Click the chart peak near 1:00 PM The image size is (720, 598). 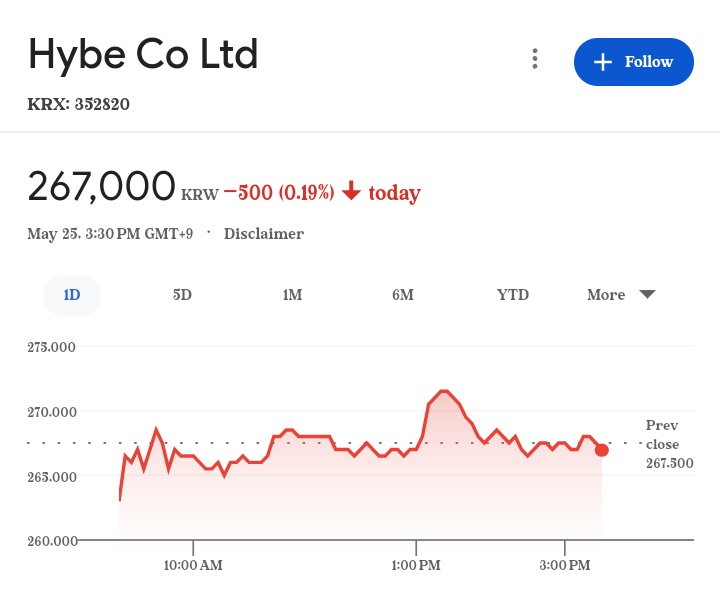444,391
